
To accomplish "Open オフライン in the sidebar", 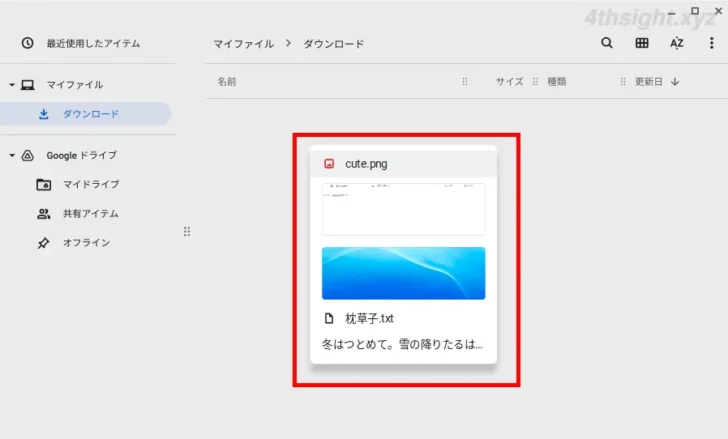I will [86, 243].
